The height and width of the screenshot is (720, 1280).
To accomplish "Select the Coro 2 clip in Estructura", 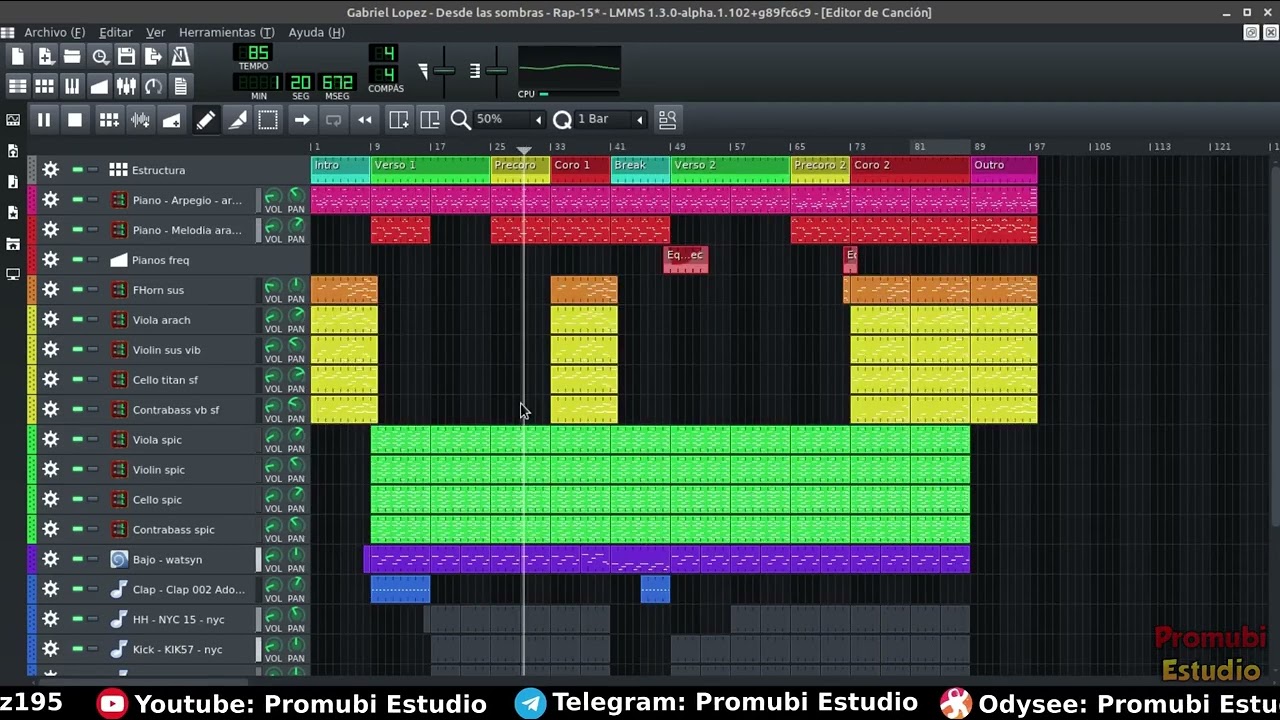I will tap(910, 170).
